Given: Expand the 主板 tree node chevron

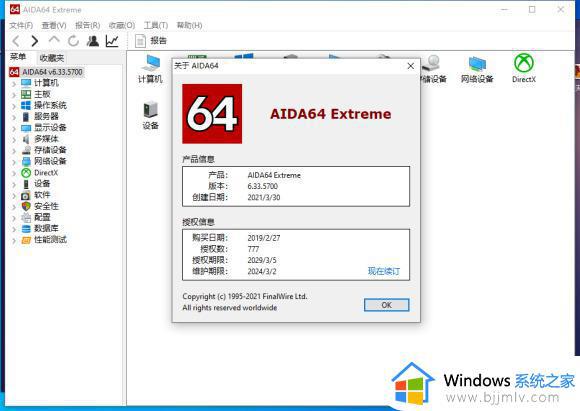Looking at the screenshot, I should pos(14,95).
